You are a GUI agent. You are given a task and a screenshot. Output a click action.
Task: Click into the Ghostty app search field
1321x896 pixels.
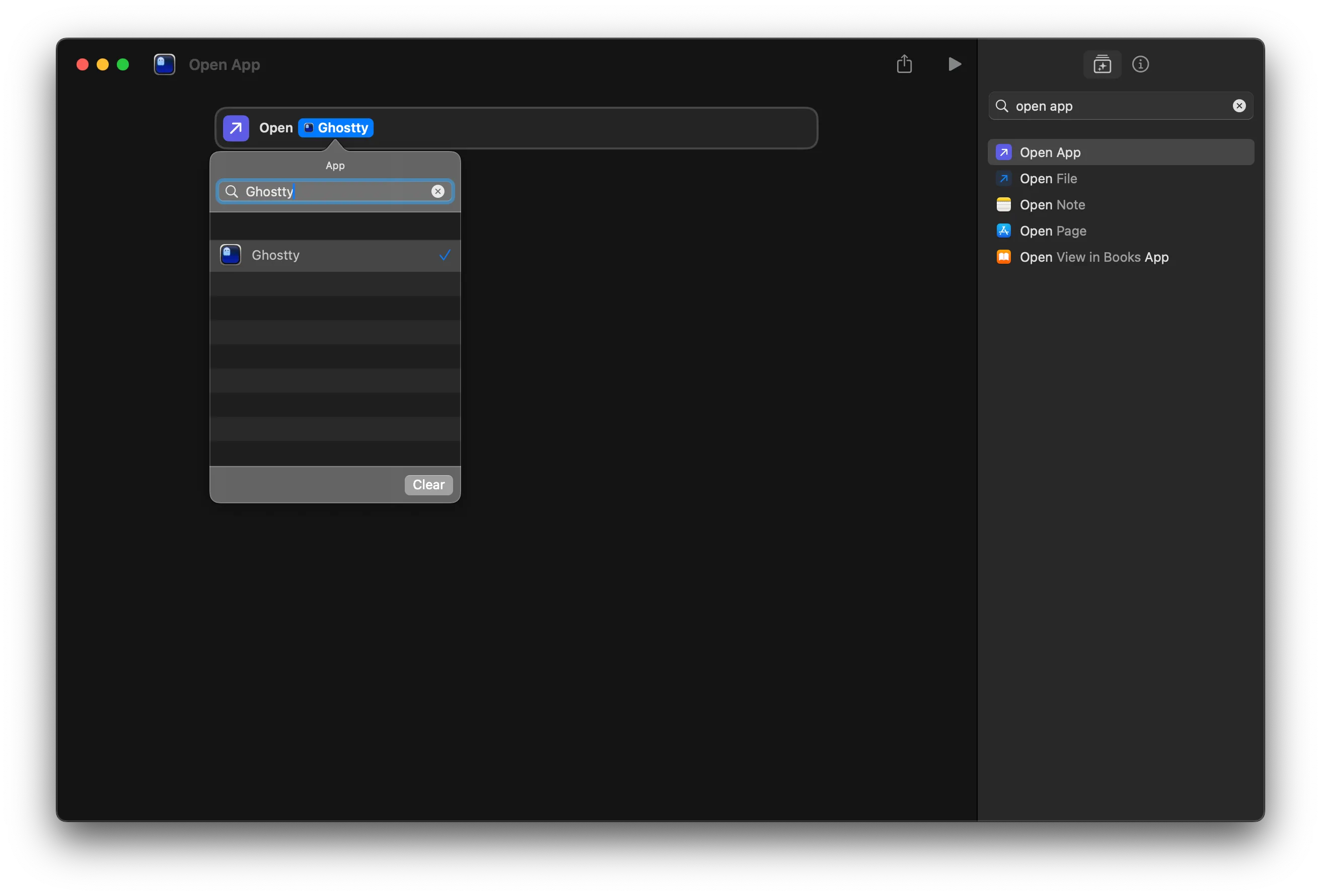coord(335,192)
